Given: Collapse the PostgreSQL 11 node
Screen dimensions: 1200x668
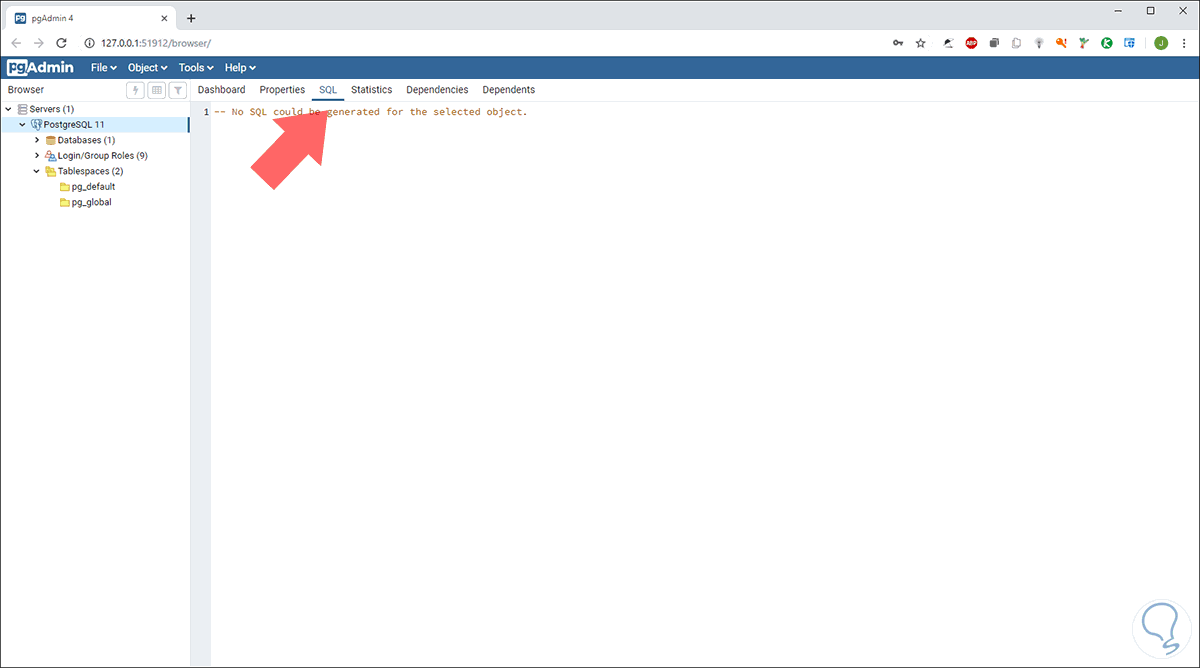Looking at the screenshot, I should (x=22, y=125).
